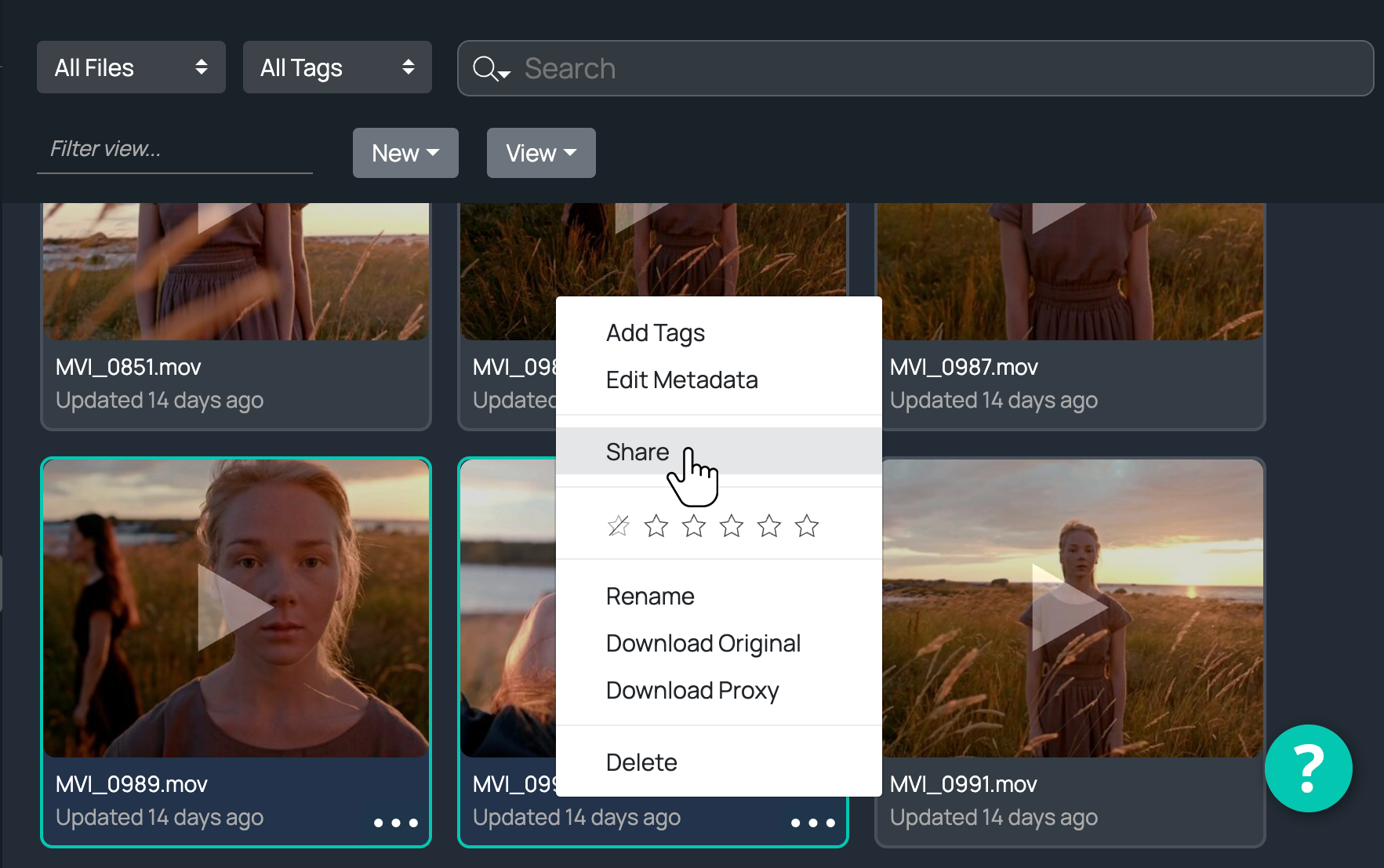
Task: Set rating to five stars
Action: pyautogui.click(x=806, y=526)
